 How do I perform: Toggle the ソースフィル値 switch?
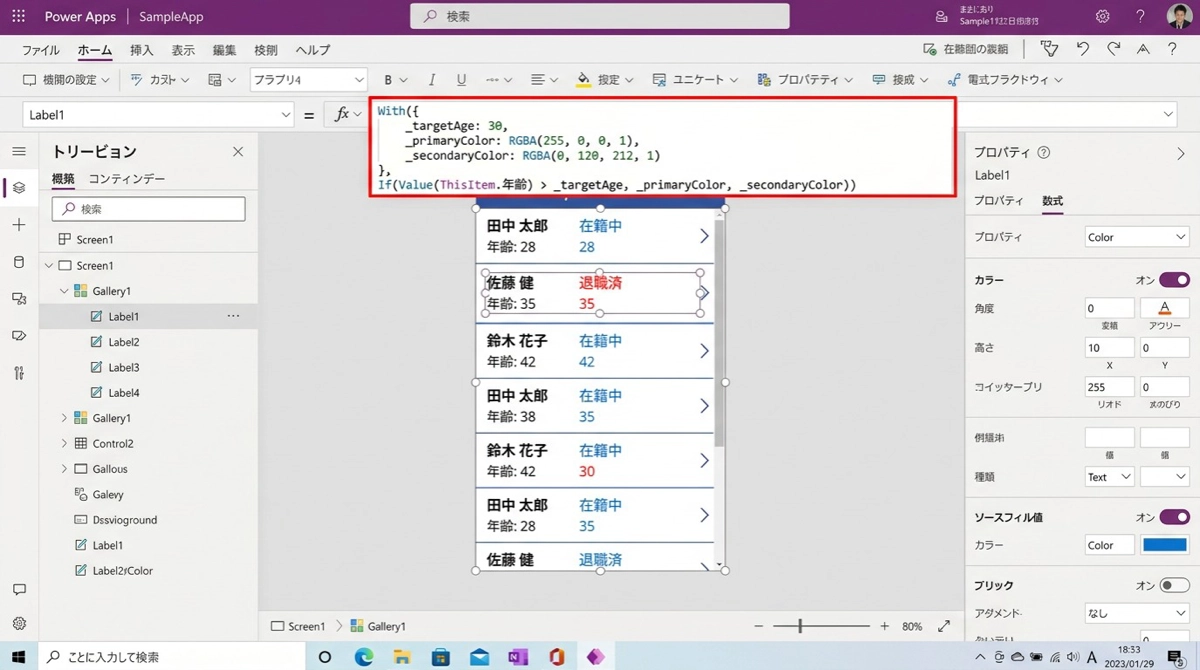click(x=1174, y=517)
